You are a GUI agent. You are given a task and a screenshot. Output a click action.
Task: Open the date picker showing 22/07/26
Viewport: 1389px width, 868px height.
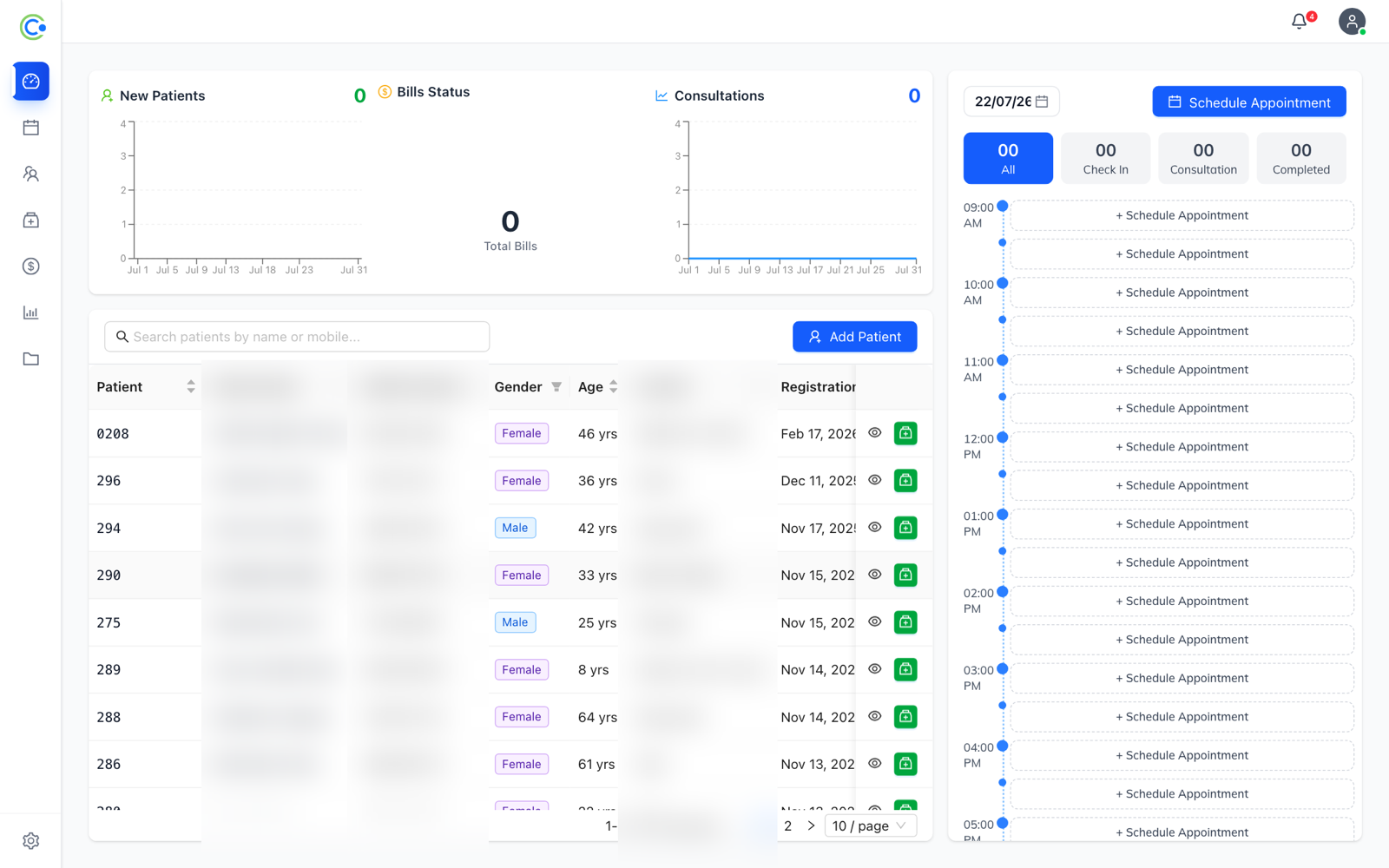(1011, 102)
